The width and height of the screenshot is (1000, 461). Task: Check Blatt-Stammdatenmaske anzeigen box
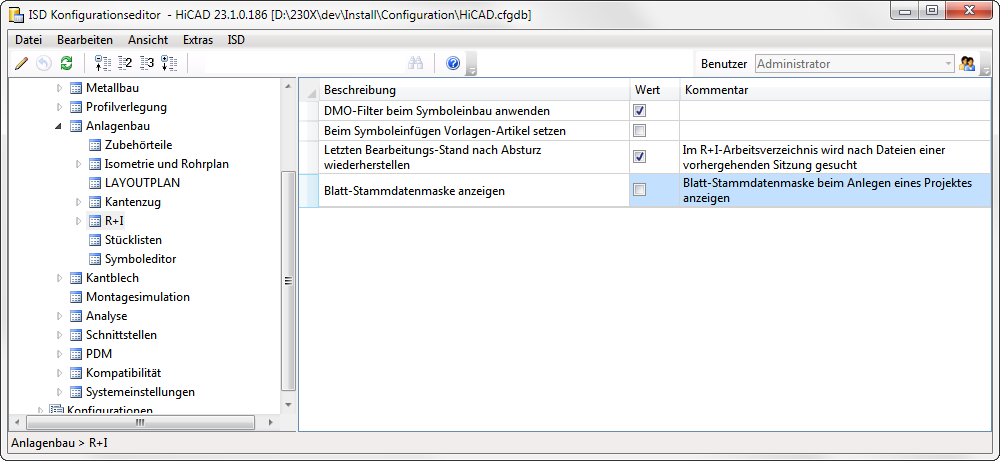639,190
